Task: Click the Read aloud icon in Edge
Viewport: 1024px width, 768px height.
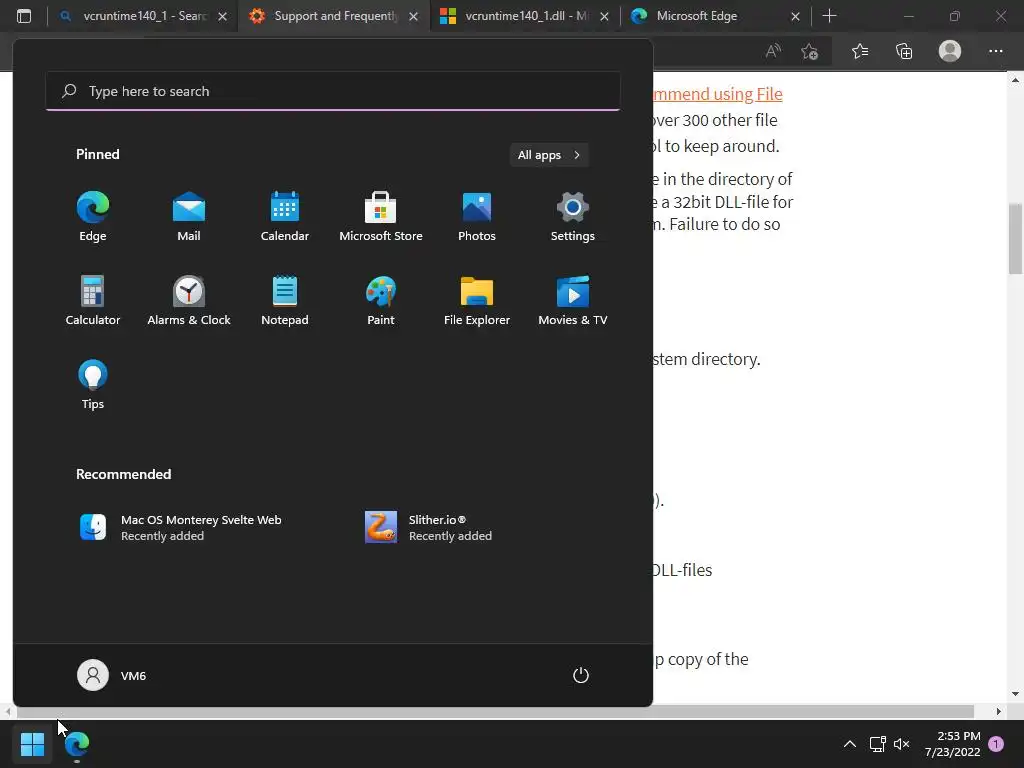Action: point(773,51)
